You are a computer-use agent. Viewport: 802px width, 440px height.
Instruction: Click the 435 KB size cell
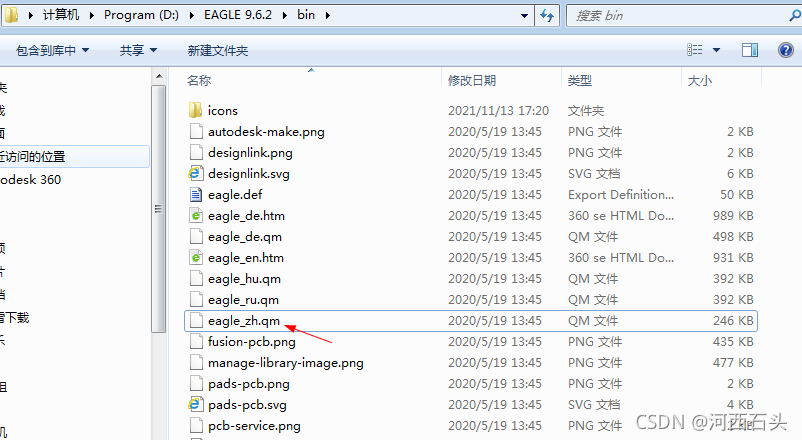click(x=733, y=341)
